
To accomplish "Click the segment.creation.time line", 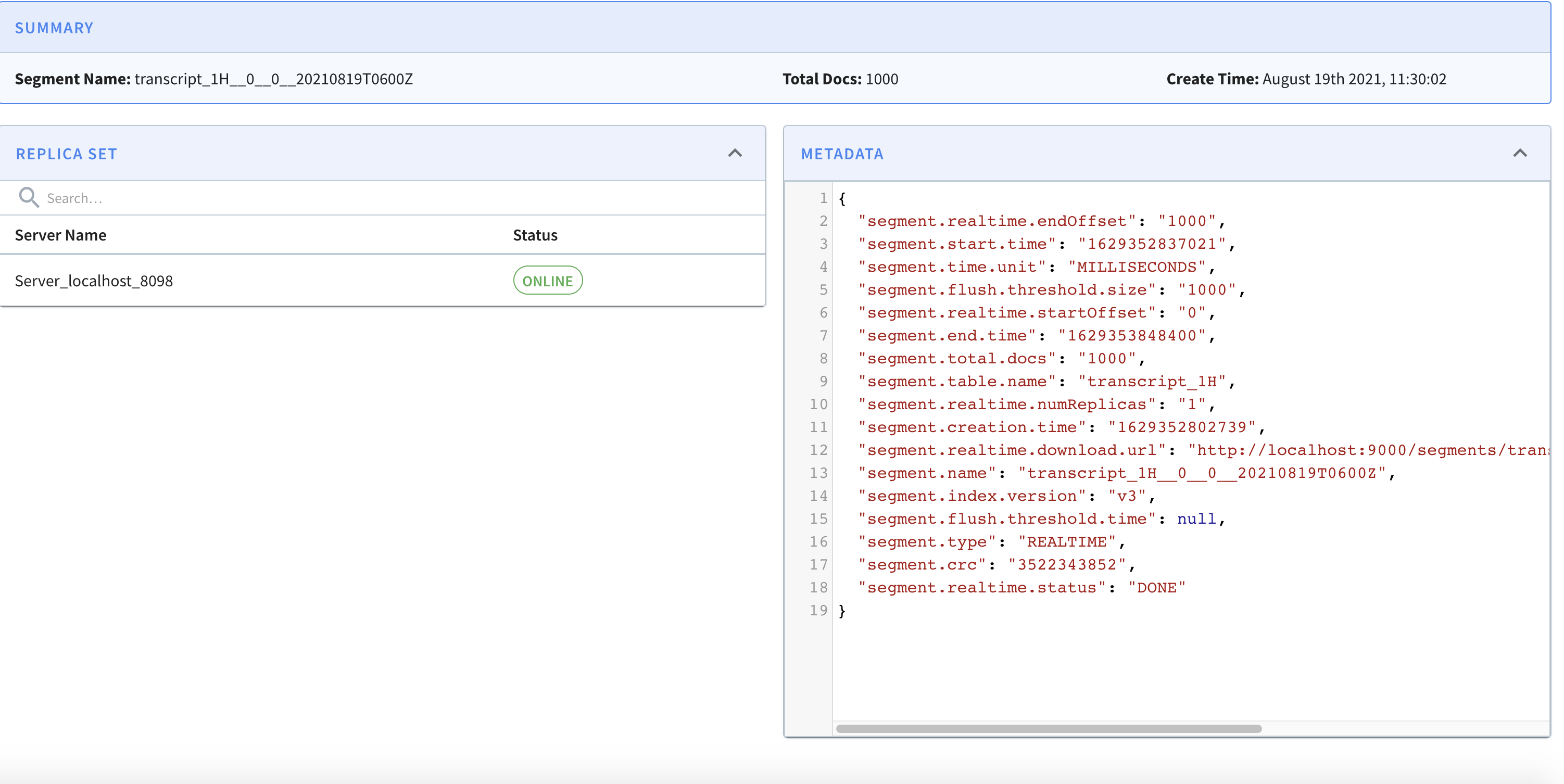I will pos(1061,427).
